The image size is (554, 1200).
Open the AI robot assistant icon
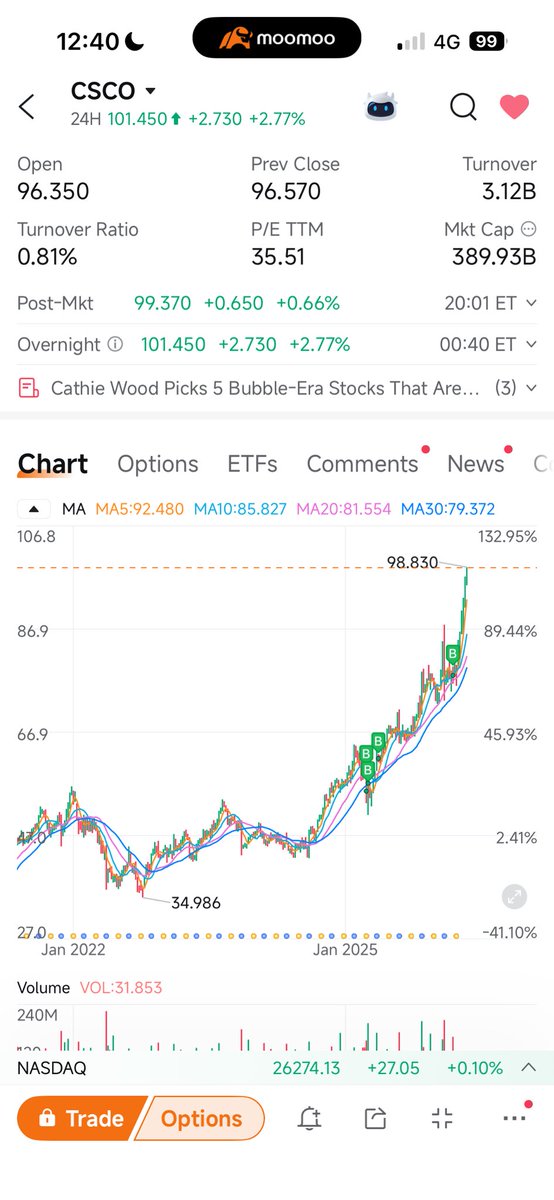382,106
